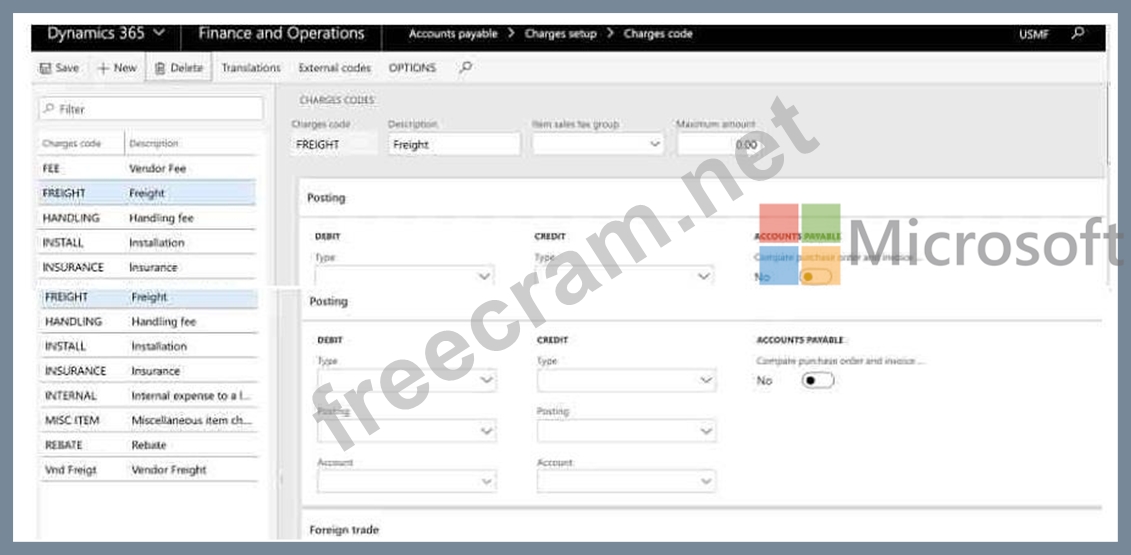Open the External codes menu
The height and width of the screenshot is (555, 1131).
334,68
